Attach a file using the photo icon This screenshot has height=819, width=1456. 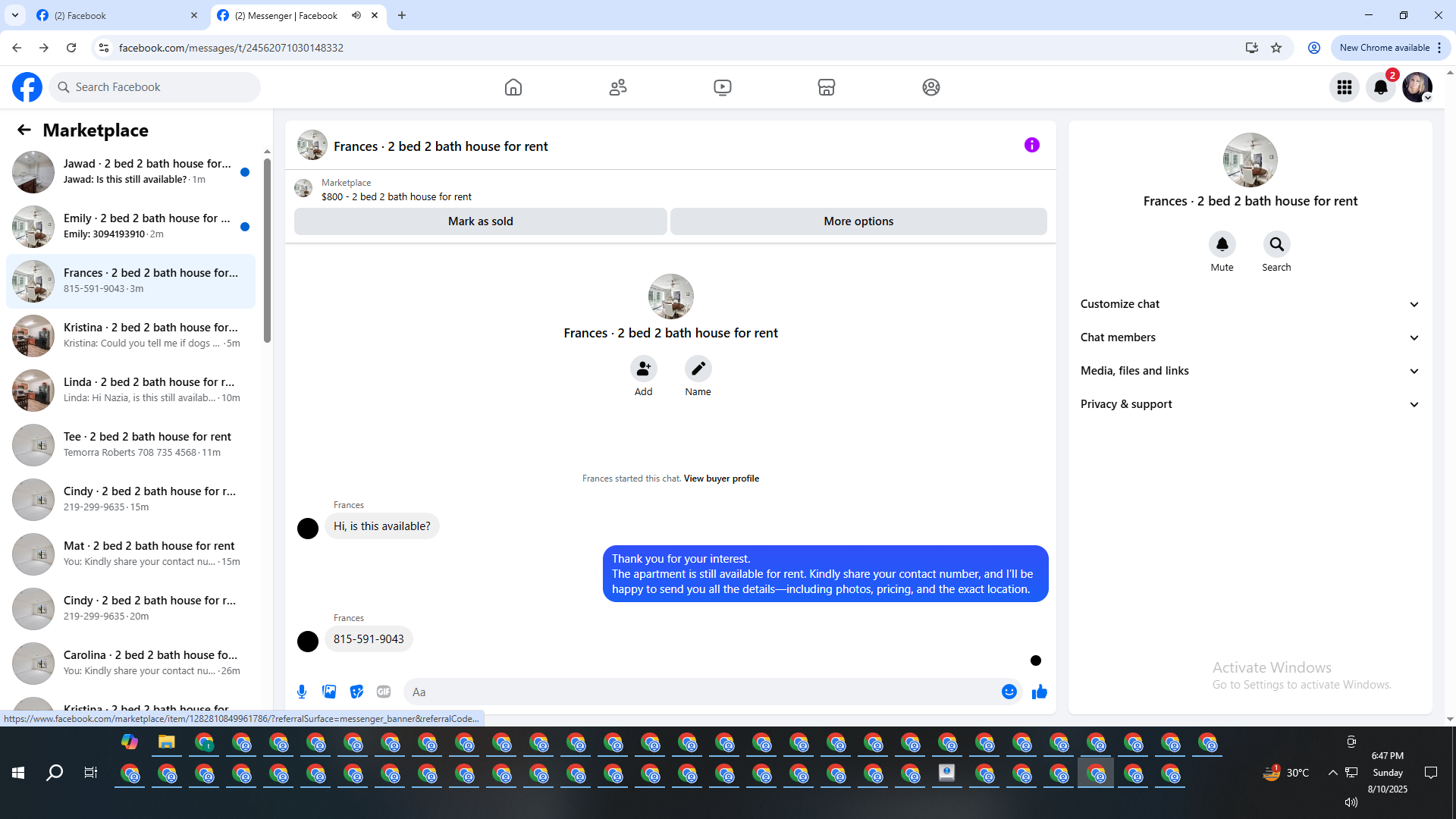tap(329, 692)
